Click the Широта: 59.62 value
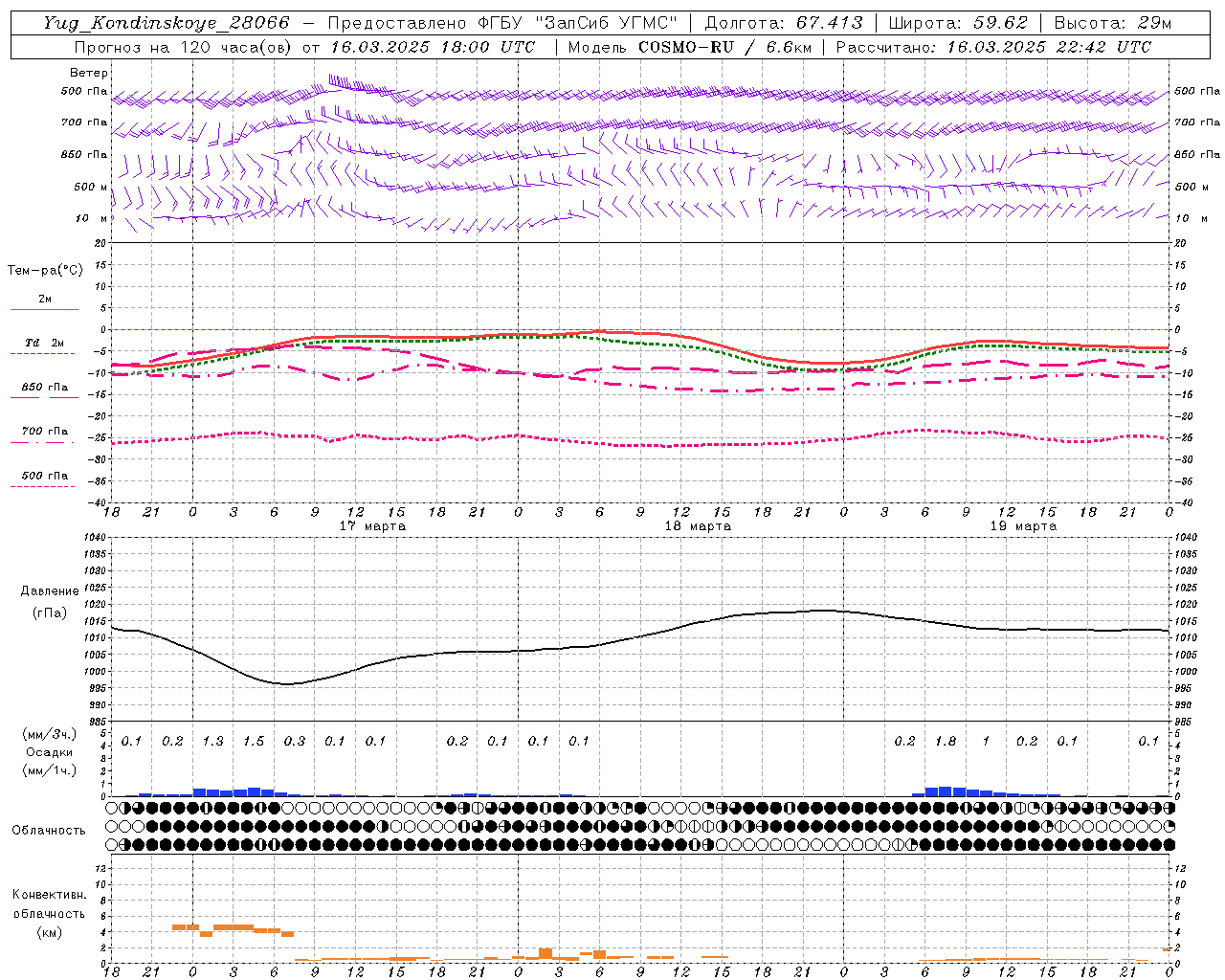Image resolution: width=1225 pixels, height=980 pixels. coord(958,23)
